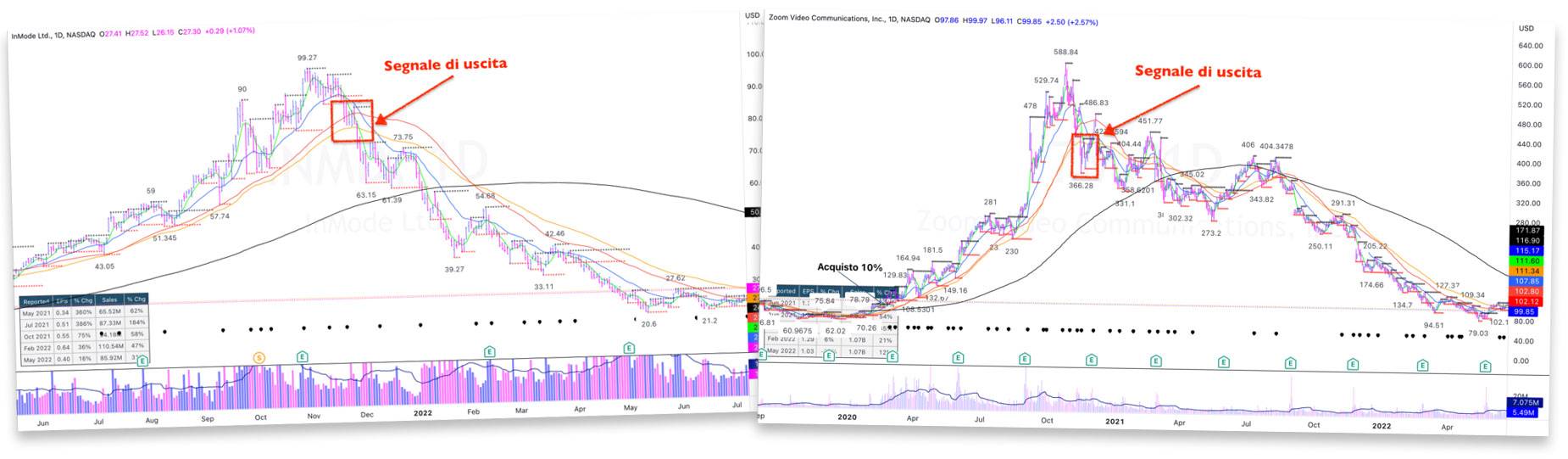
Task: Click the green 111.60 price scale label
Action: 1527,261
